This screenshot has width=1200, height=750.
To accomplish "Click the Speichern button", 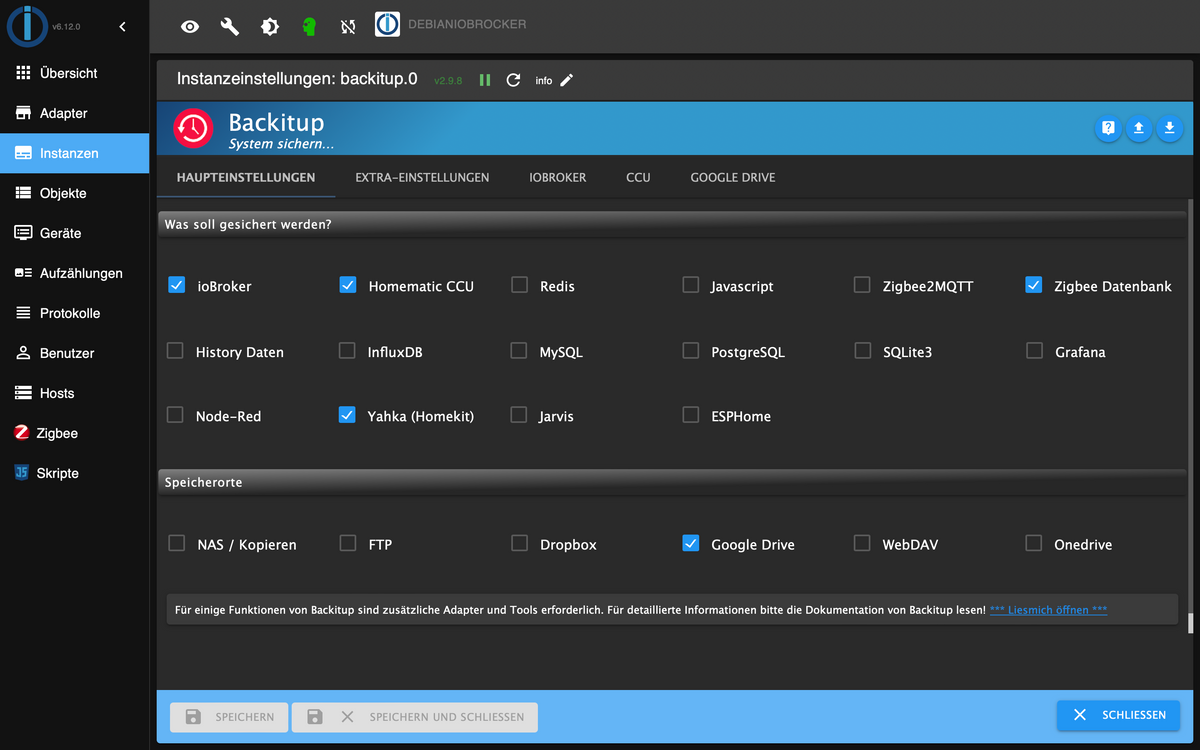I will tap(229, 717).
